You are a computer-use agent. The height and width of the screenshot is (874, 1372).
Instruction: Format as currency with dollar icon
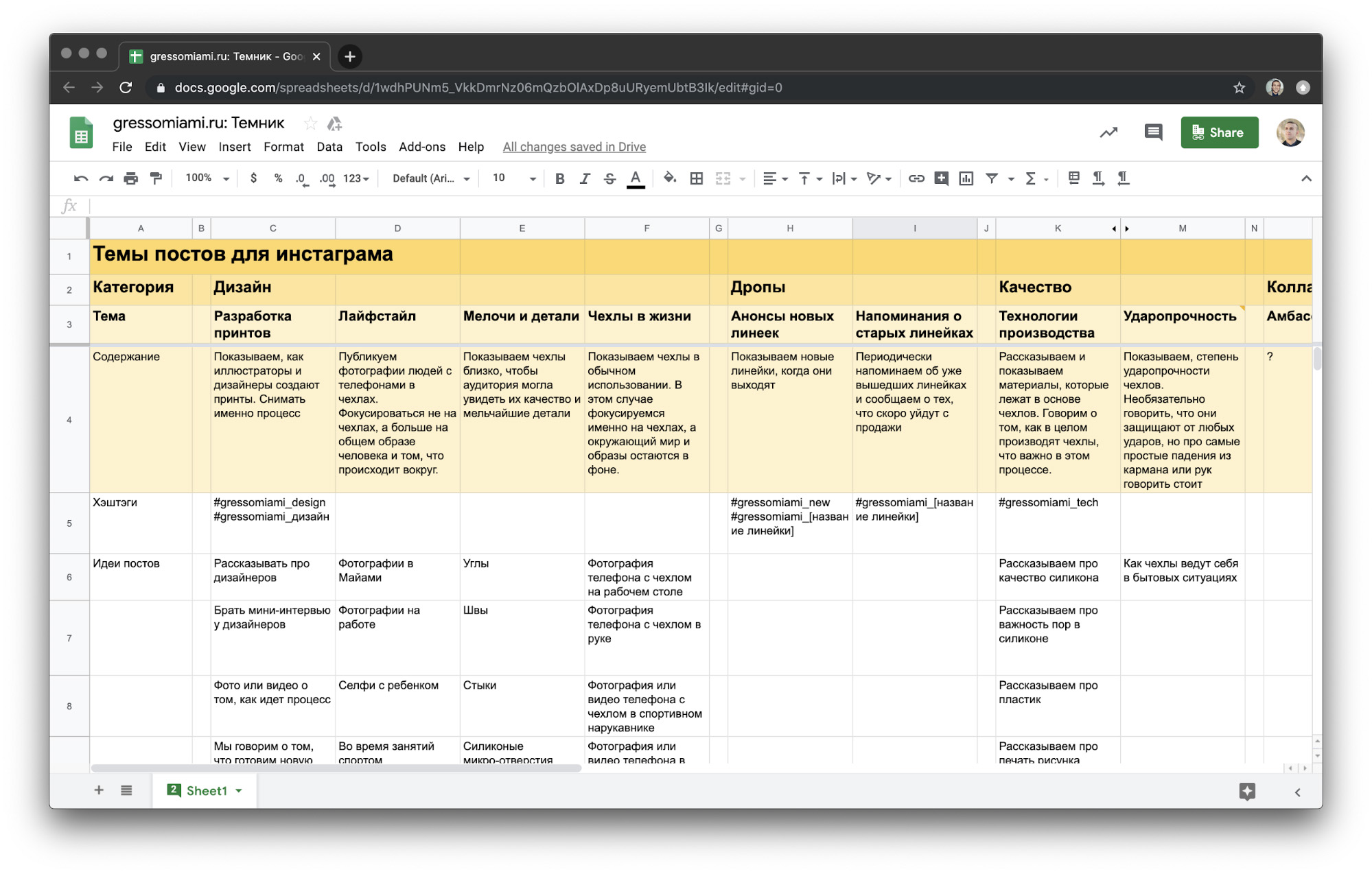coord(254,178)
